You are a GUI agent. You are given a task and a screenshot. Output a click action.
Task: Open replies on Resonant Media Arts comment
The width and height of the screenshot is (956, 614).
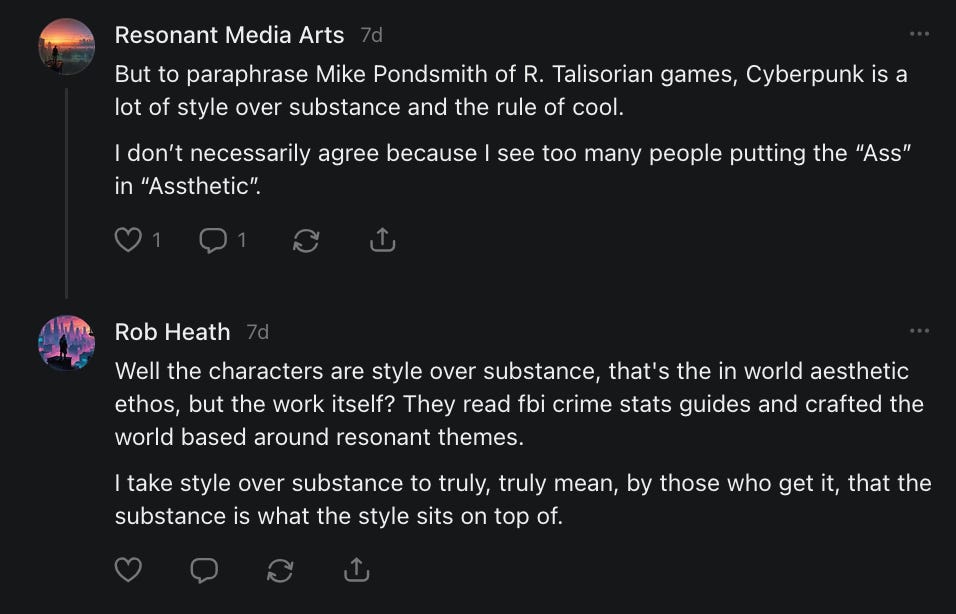pos(212,240)
